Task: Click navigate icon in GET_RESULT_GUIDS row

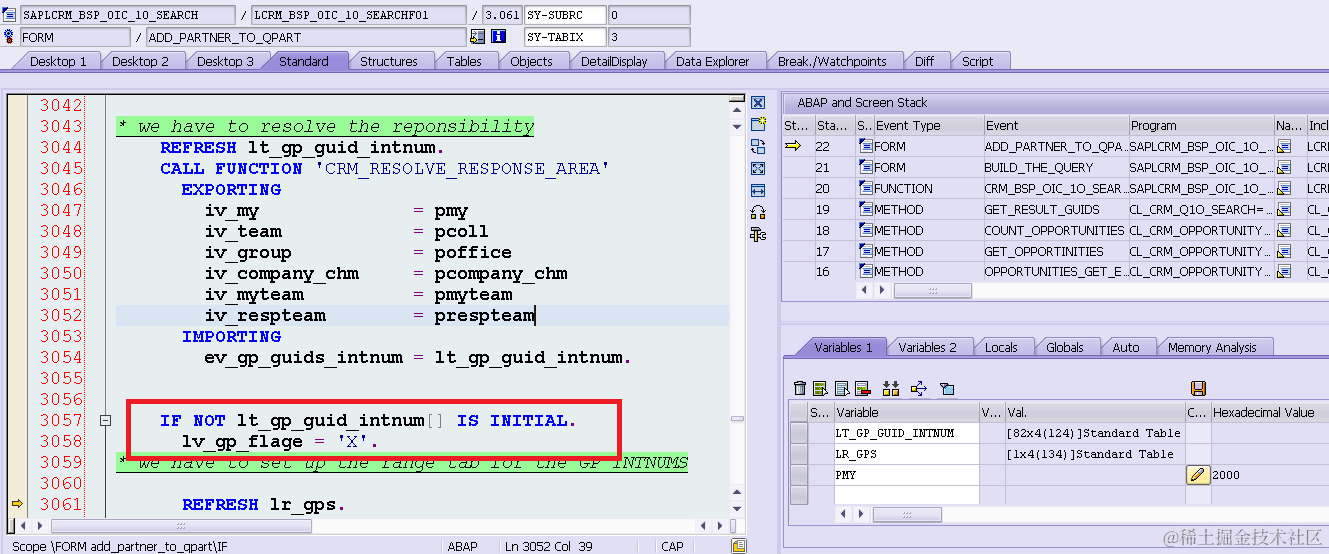Action: tap(1284, 209)
